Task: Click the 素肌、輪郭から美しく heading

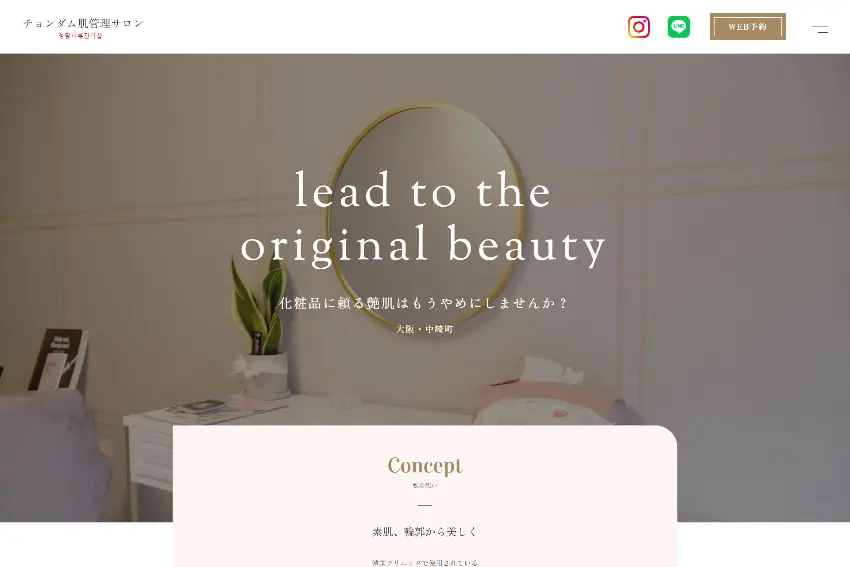Action: pos(424,532)
